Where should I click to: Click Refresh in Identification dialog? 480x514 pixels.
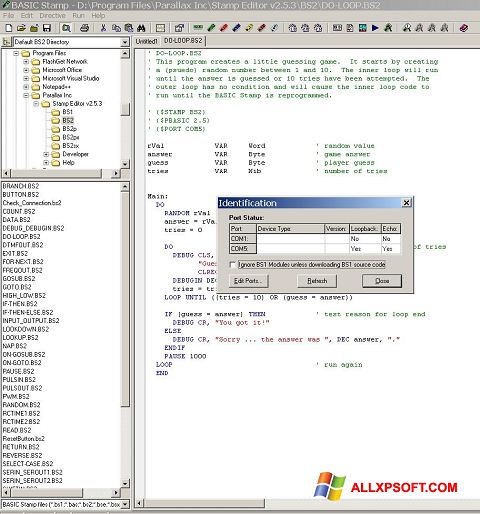[317, 281]
